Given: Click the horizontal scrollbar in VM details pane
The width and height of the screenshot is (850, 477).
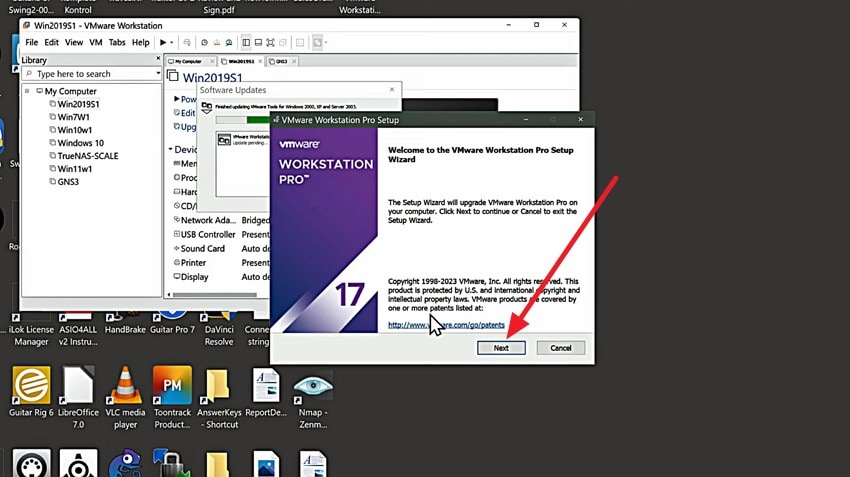Looking at the screenshot, I should click(215, 295).
